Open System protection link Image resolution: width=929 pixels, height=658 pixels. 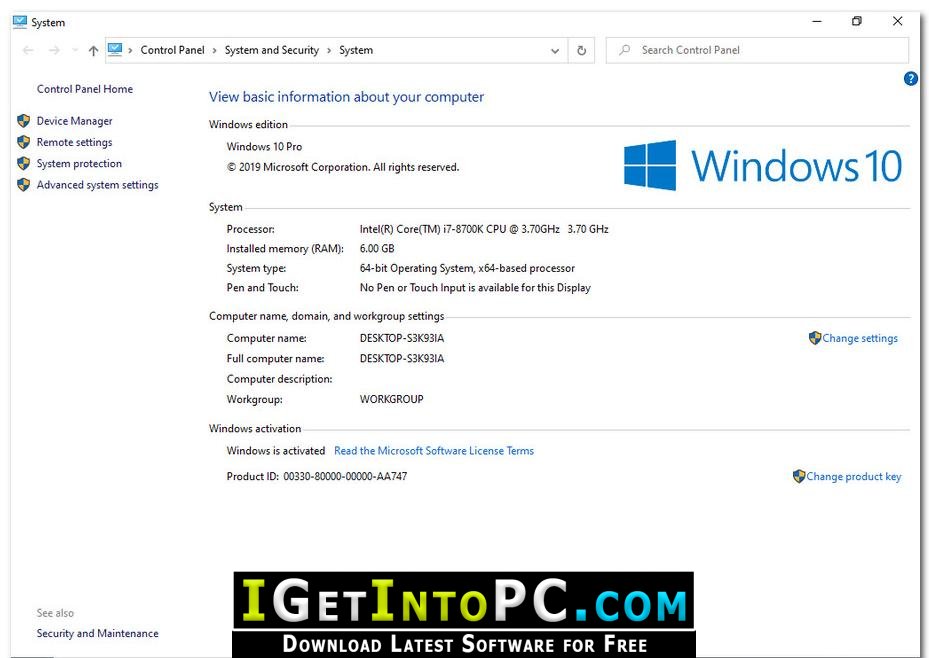pos(79,163)
